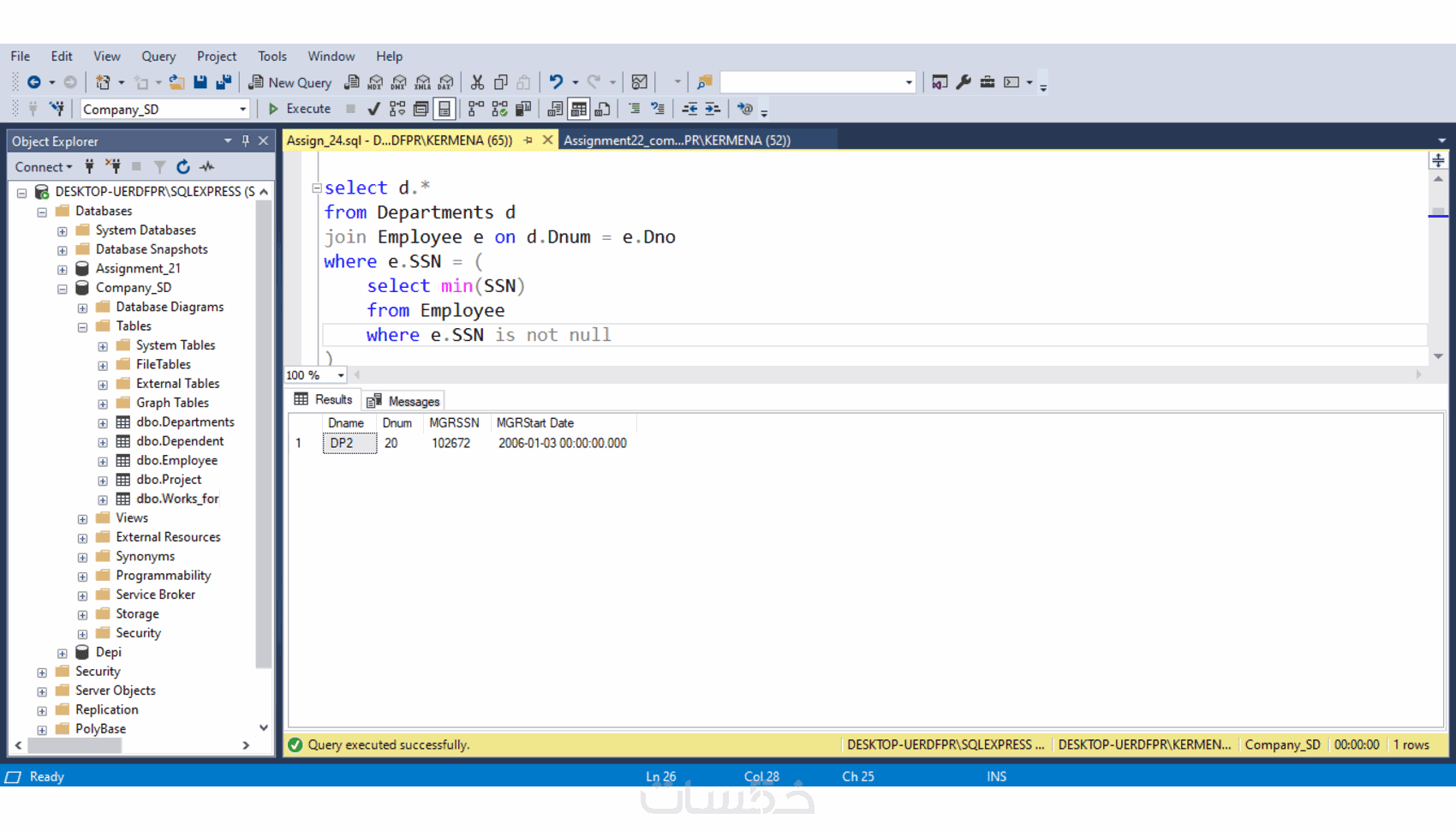Click the Copy icon in toolbar
Screen dimensions: 1456x831
tap(501, 82)
